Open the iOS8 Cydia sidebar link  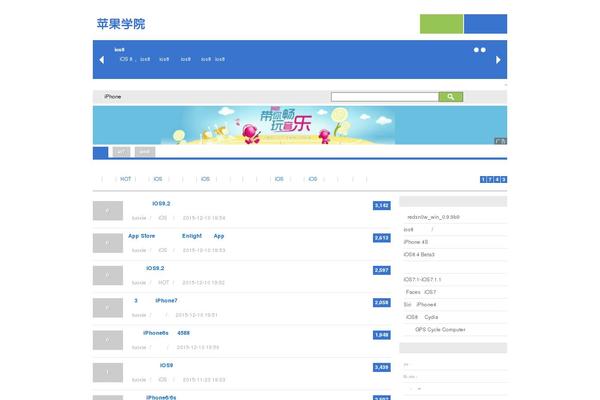(x=422, y=317)
